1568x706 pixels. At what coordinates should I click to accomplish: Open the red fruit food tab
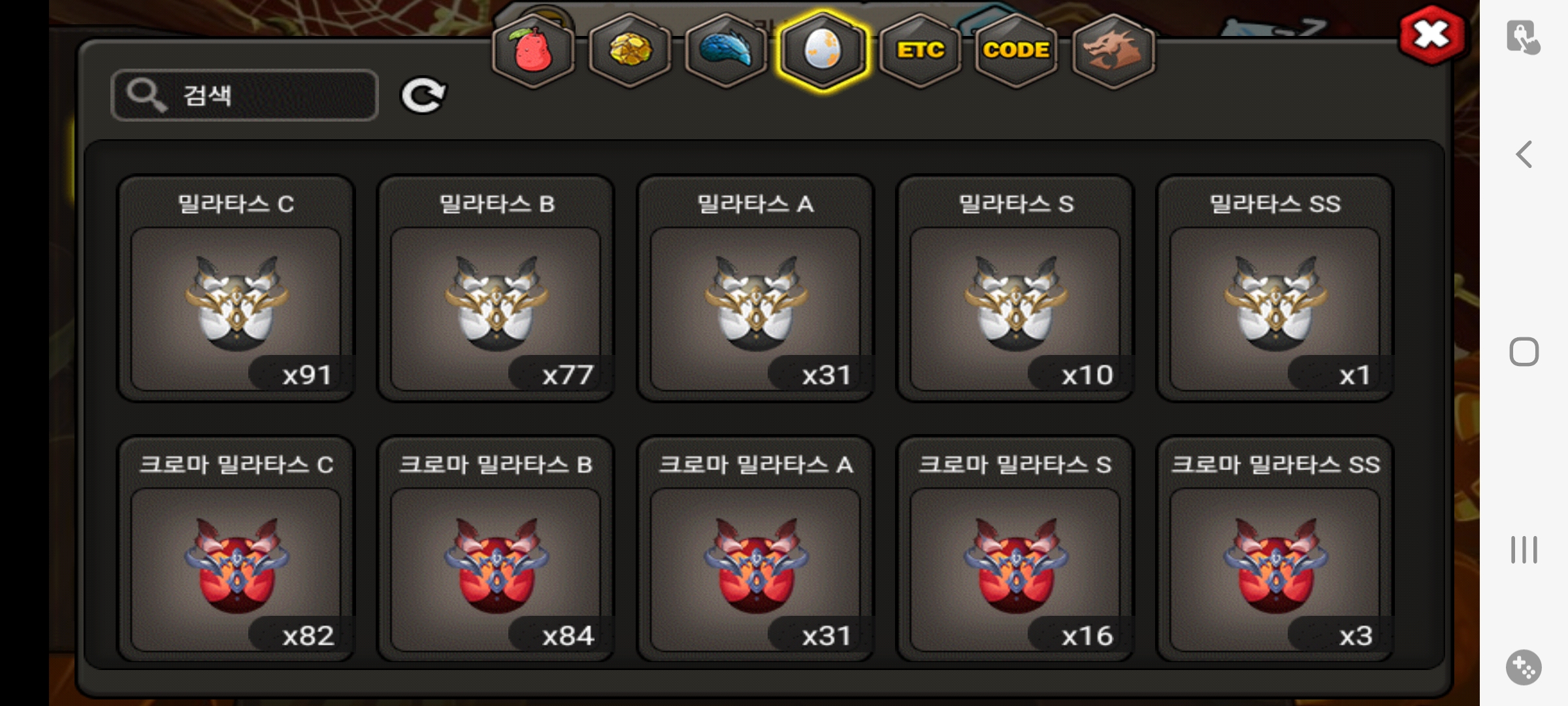(x=533, y=50)
